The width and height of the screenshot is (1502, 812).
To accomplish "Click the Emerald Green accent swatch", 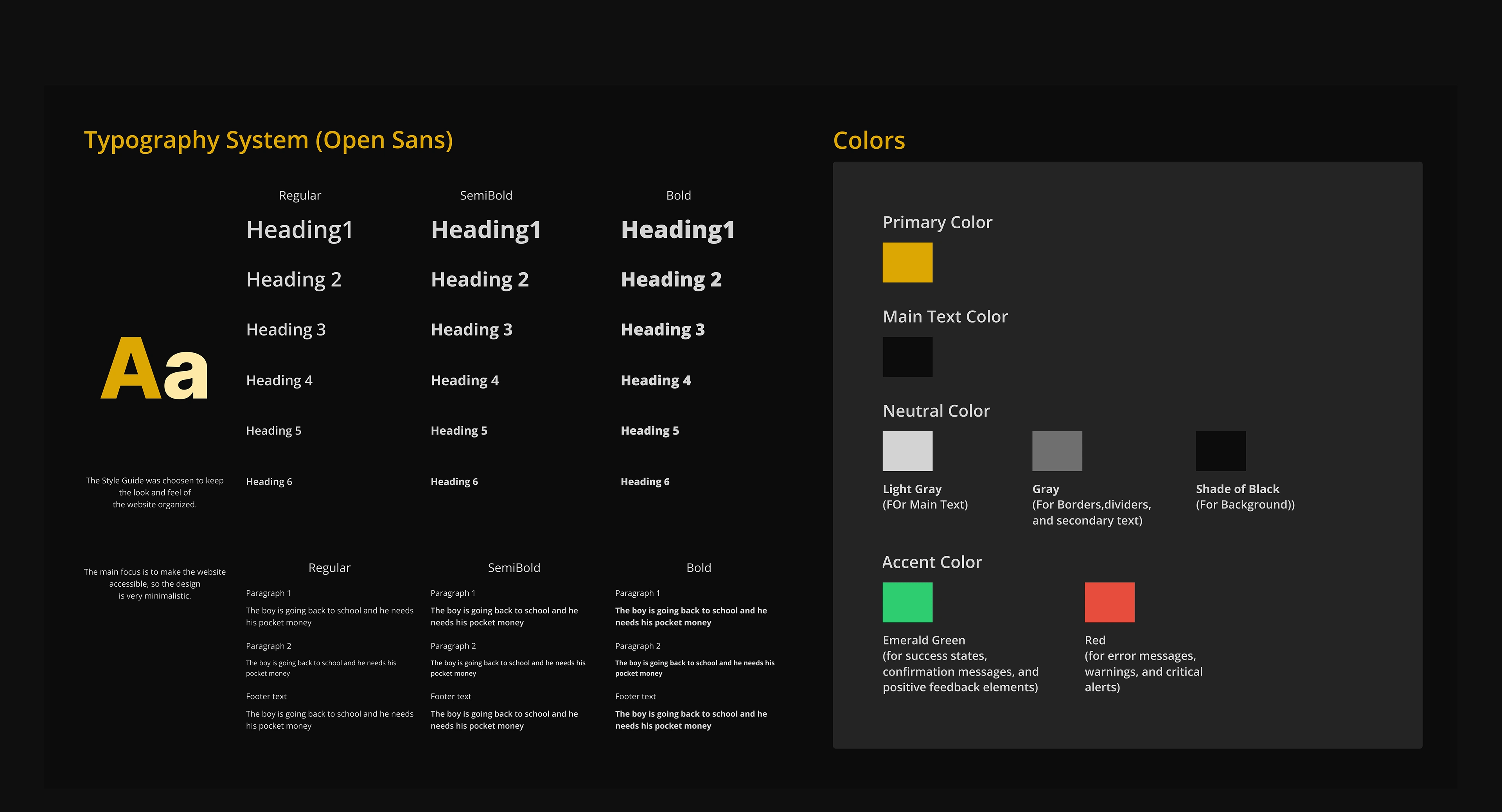I will point(907,602).
